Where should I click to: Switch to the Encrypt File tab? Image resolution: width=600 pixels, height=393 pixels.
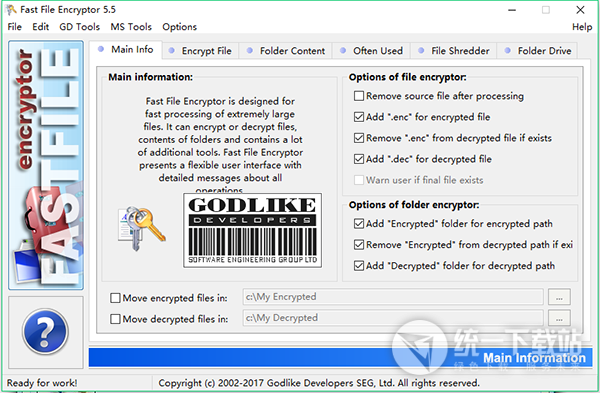(201, 51)
